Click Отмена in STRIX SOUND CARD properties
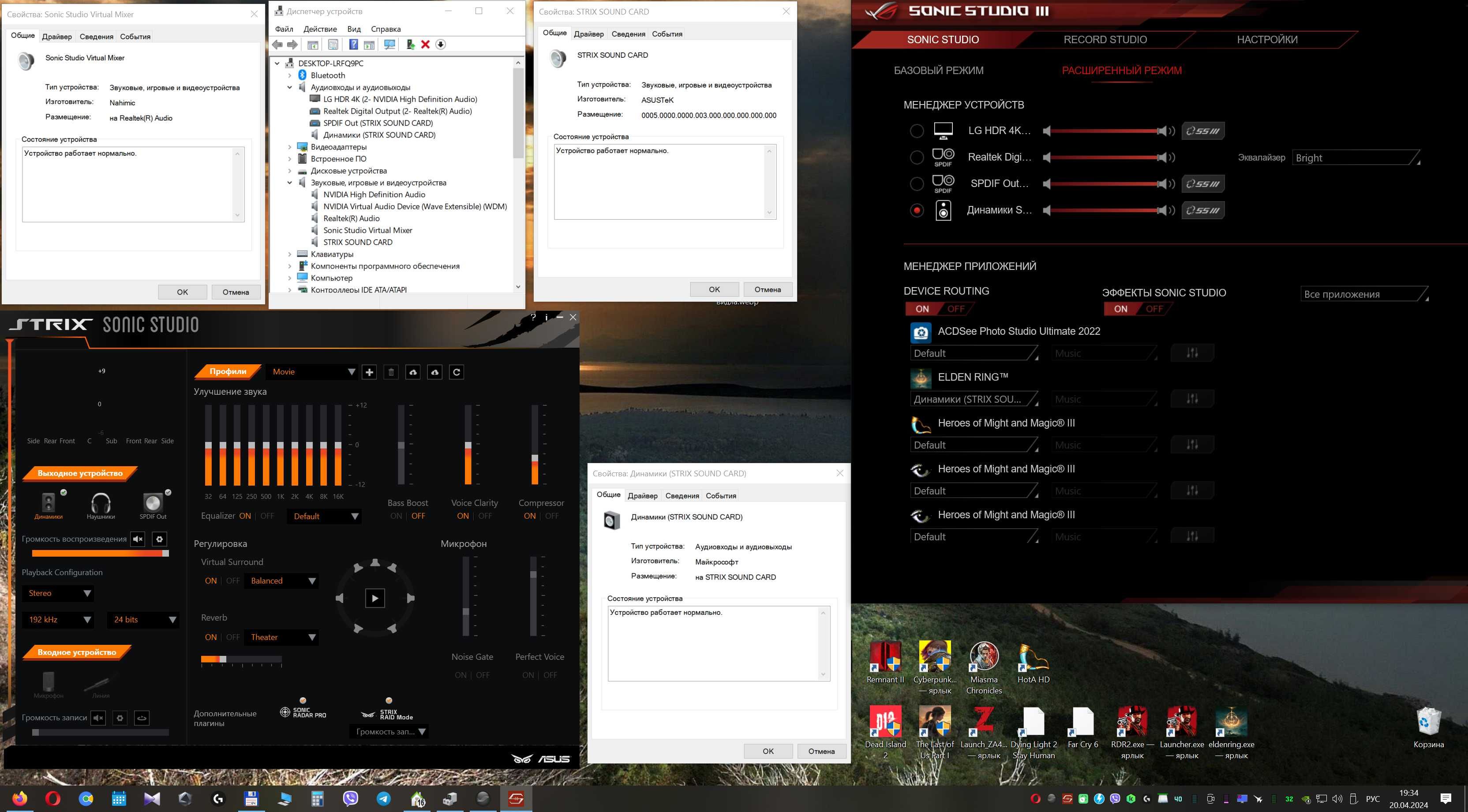Image resolution: width=1468 pixels, height=812 pixels. [768, 289]
